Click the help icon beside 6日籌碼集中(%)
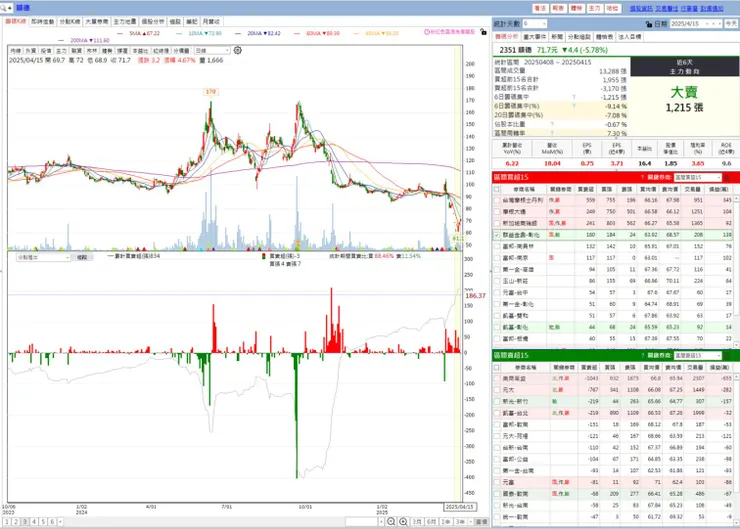This screenshot has height=529, width=740. coord(574,106)
